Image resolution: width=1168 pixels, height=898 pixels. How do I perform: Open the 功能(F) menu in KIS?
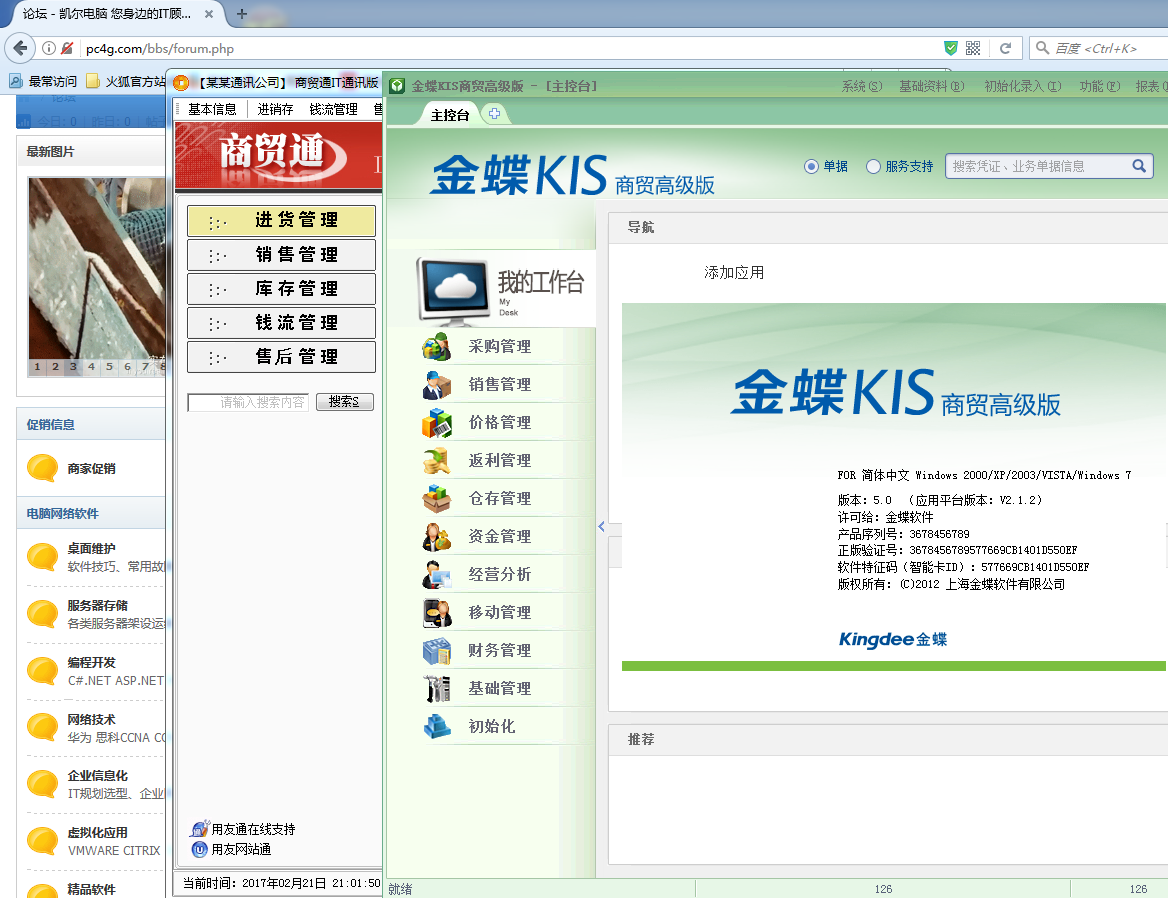(1099, 86)
